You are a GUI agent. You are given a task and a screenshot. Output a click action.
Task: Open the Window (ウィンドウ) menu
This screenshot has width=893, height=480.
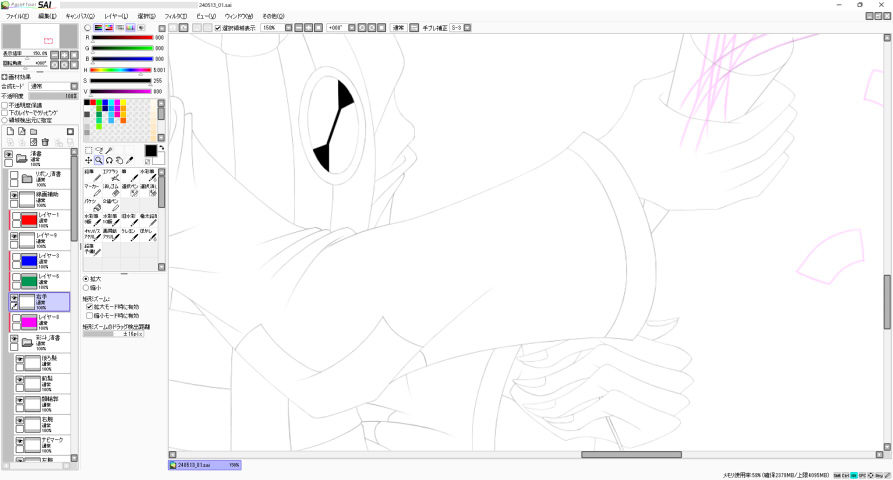coord(238,17)
